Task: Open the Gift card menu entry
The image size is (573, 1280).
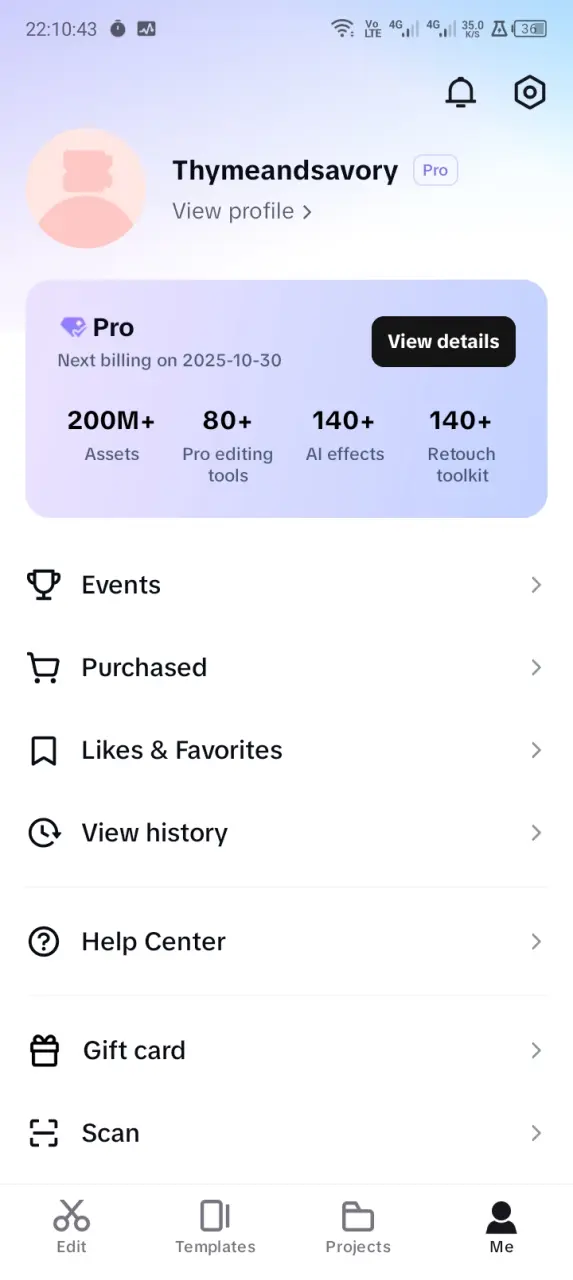Action: [x=286, y=1050]
